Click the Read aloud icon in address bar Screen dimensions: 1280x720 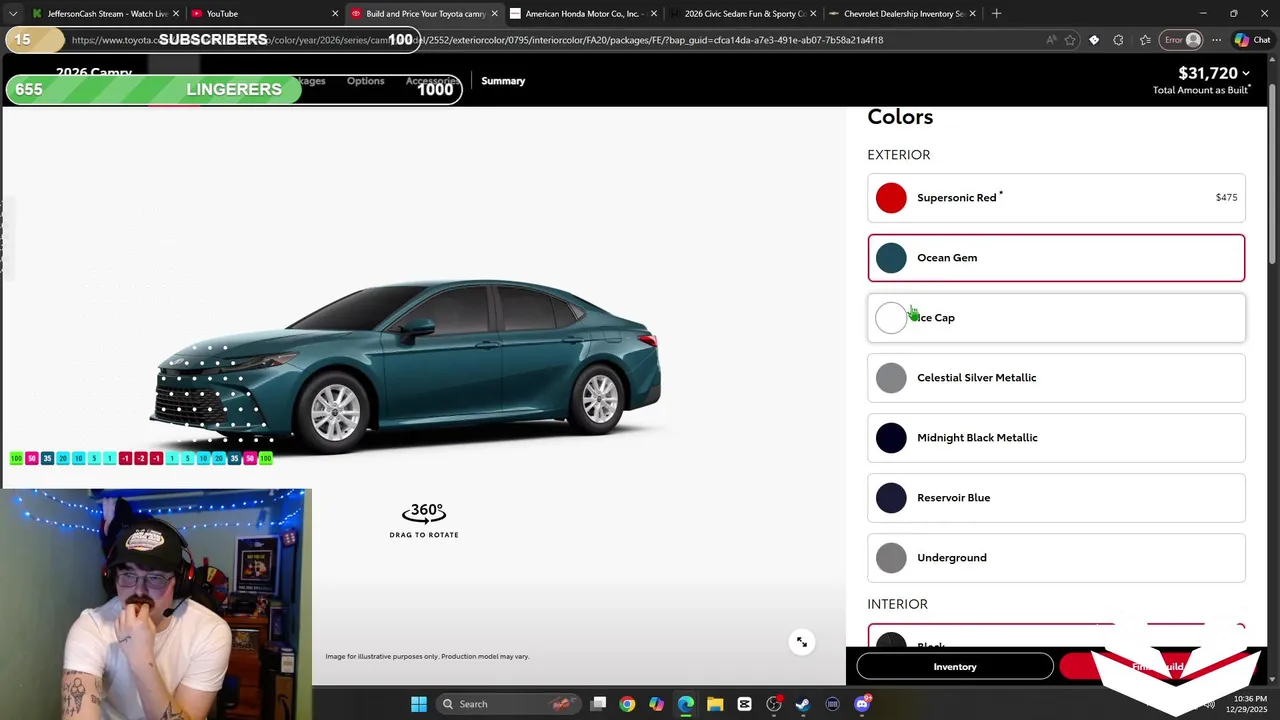pyautogui.click(x=1050, y=40)
